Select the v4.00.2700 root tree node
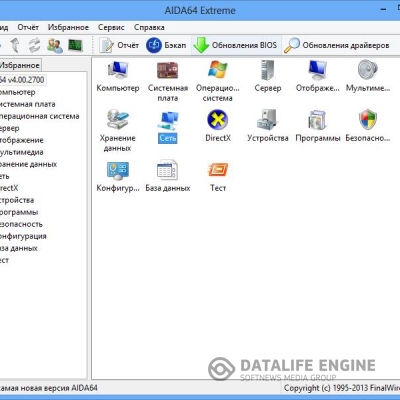 point(22,80)
